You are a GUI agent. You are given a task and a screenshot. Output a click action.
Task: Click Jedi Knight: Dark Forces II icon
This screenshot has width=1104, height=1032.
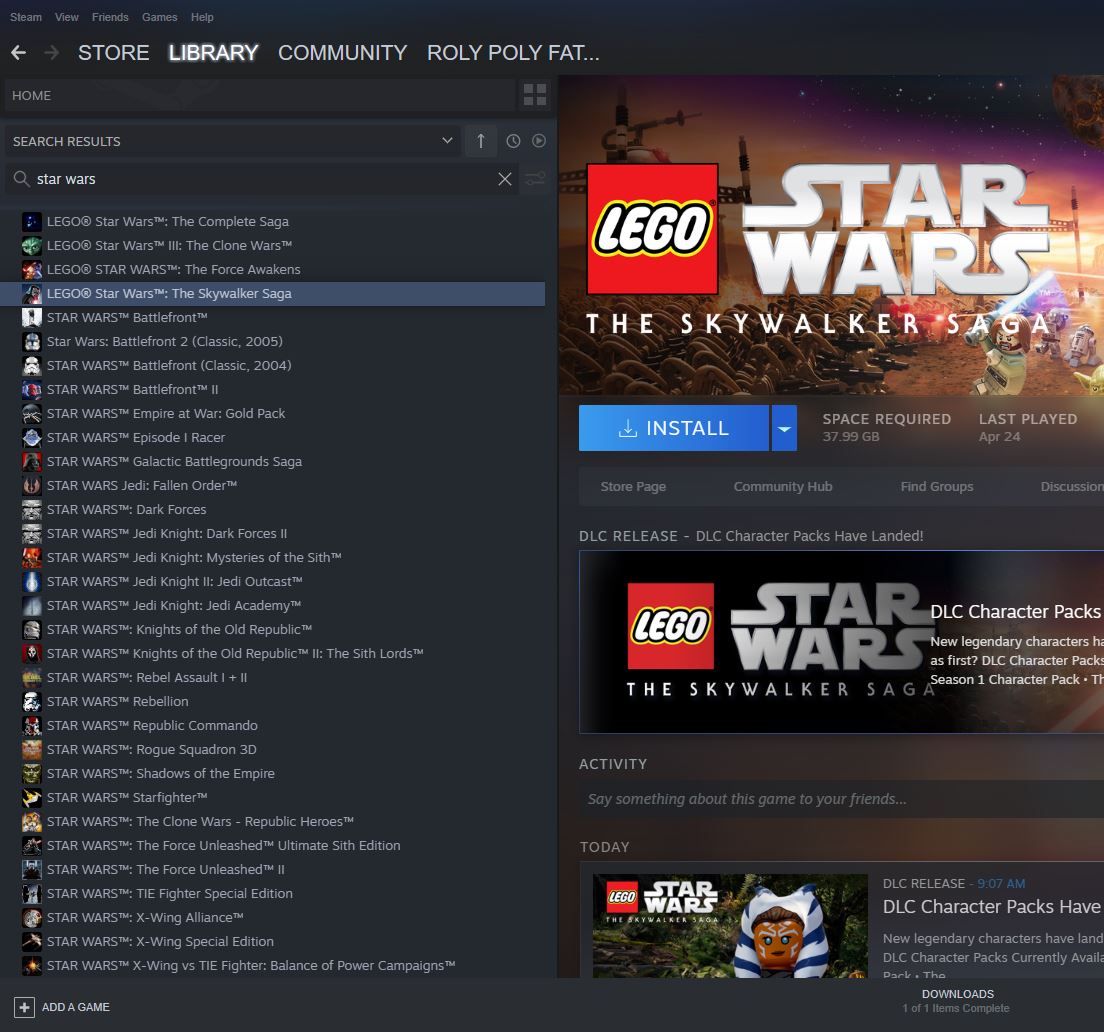coord(32,534)
